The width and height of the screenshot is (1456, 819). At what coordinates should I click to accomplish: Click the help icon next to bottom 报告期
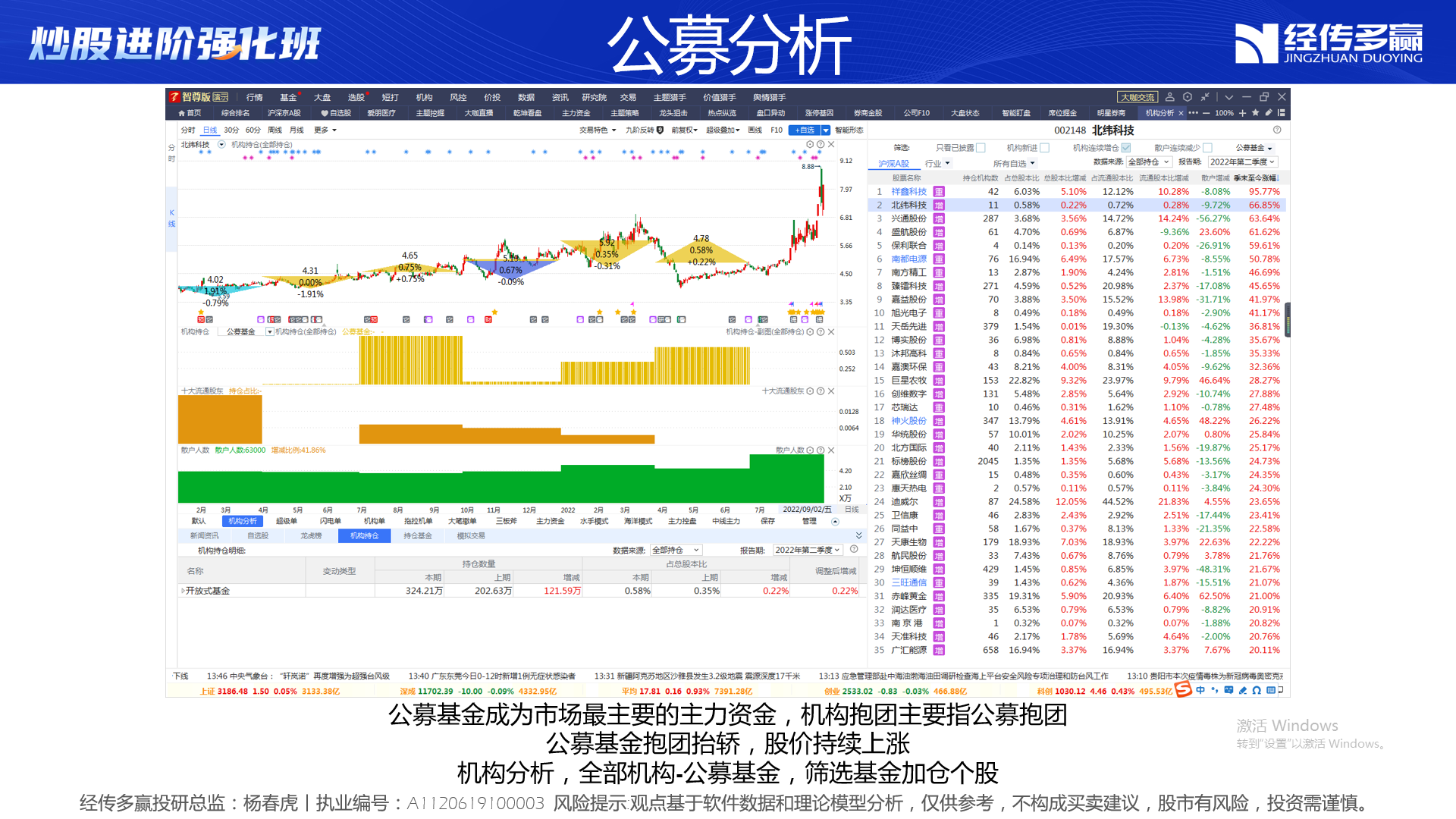point(854,549)
